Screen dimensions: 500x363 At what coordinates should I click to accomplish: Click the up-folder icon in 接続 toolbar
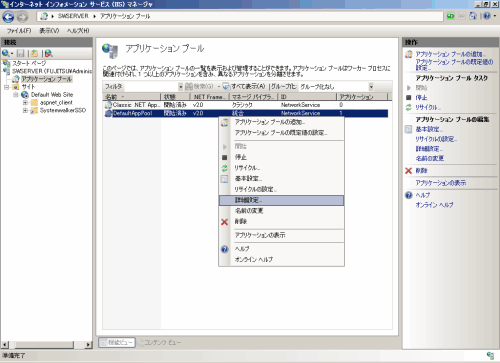click(x=34, y=53)
